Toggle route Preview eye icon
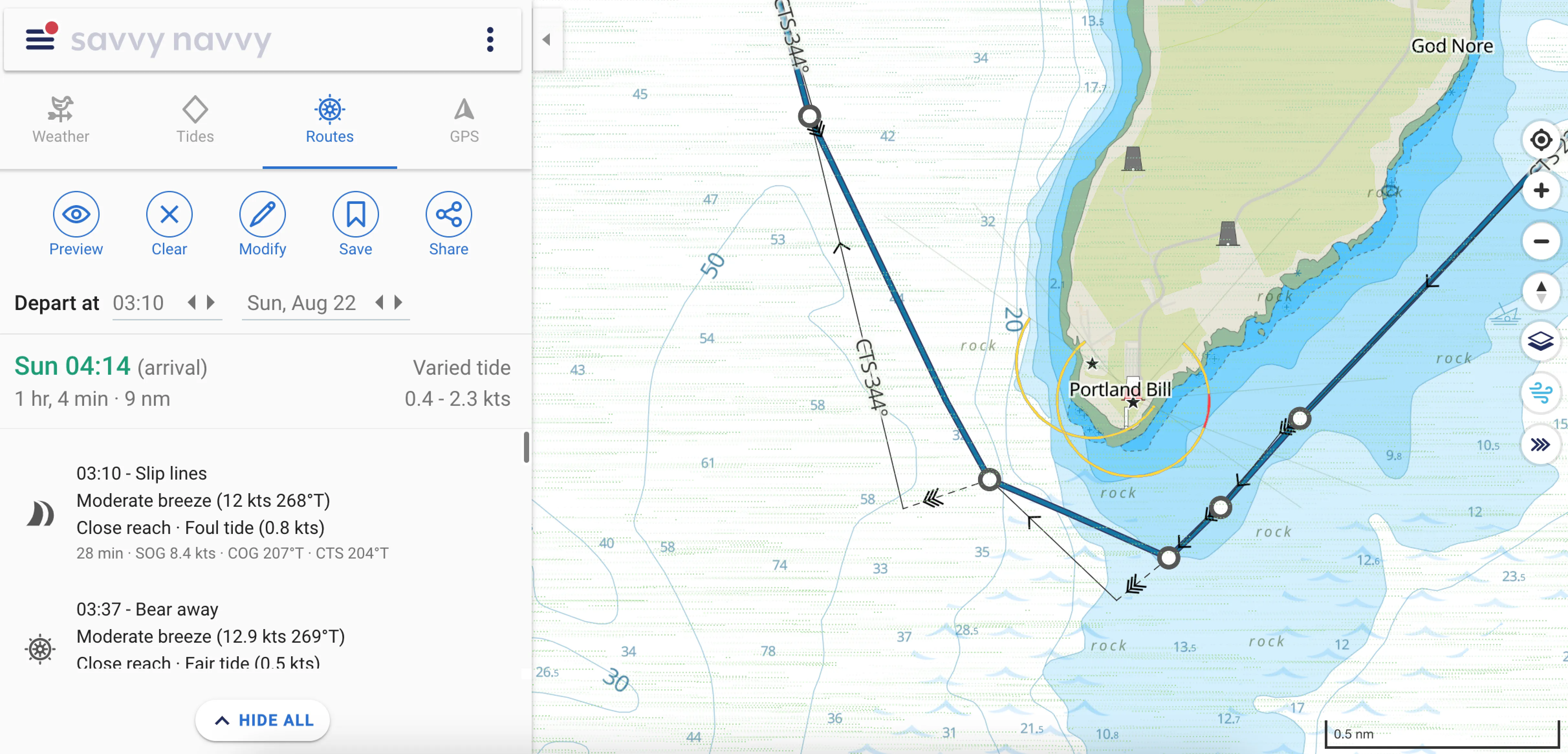This screenshot has height=754, width=1568. pyautogui.click(x=76, y=214)
